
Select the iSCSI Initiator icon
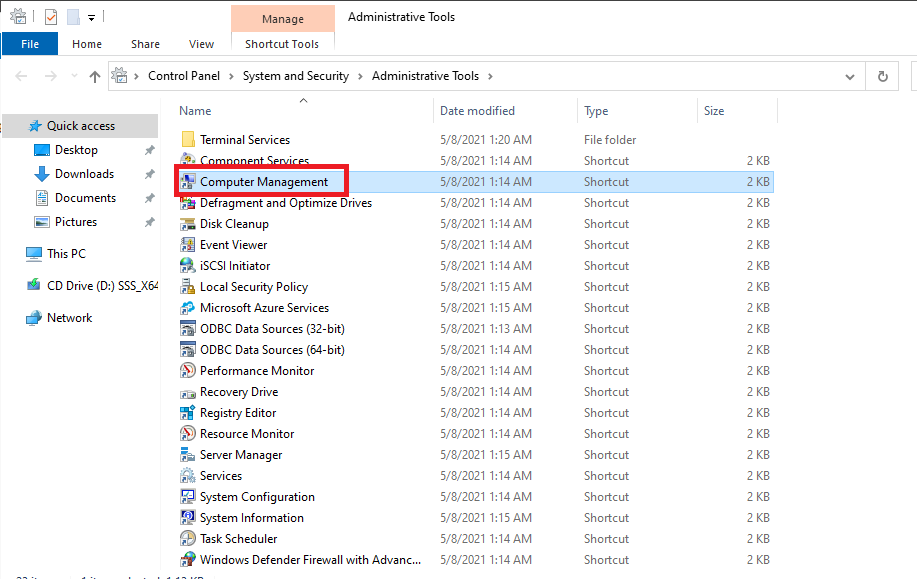point(188,266)
